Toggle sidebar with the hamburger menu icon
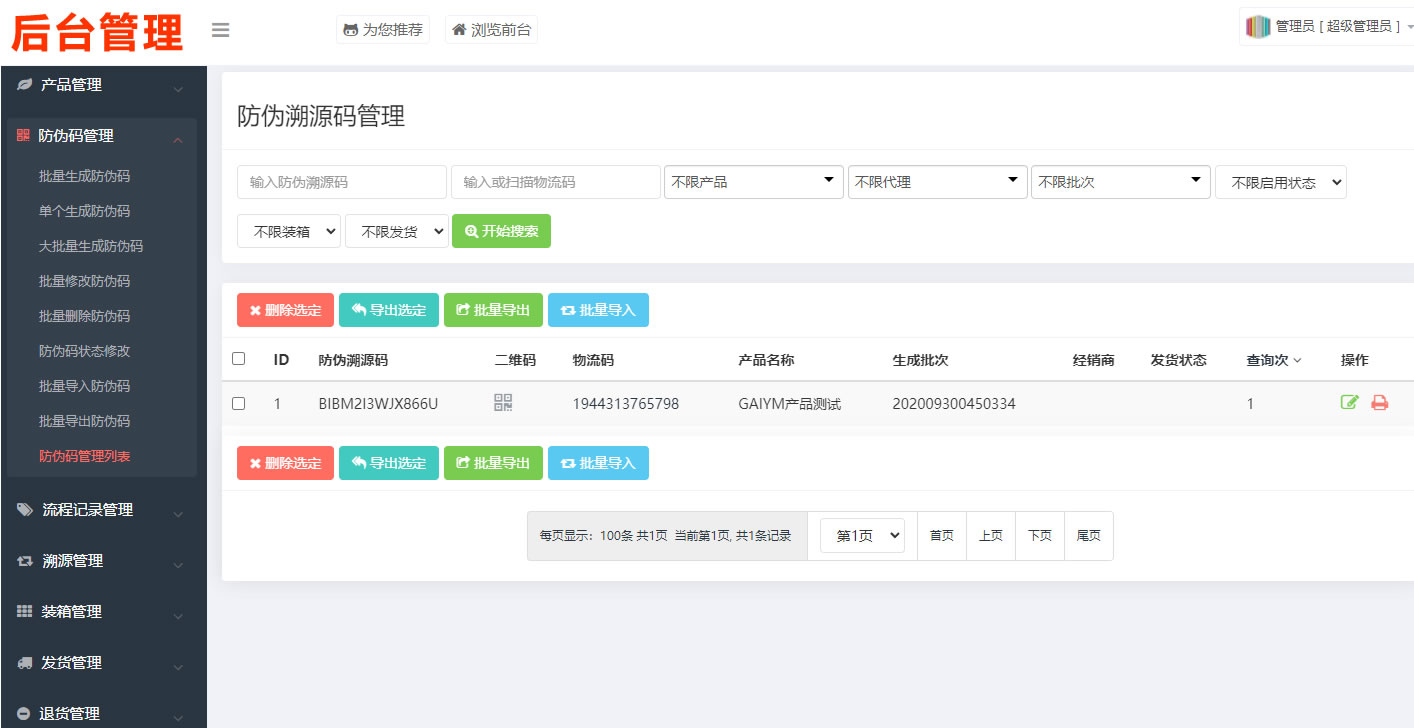The width and height of the screenshot is (1414, 728). (x=221, y=30)
